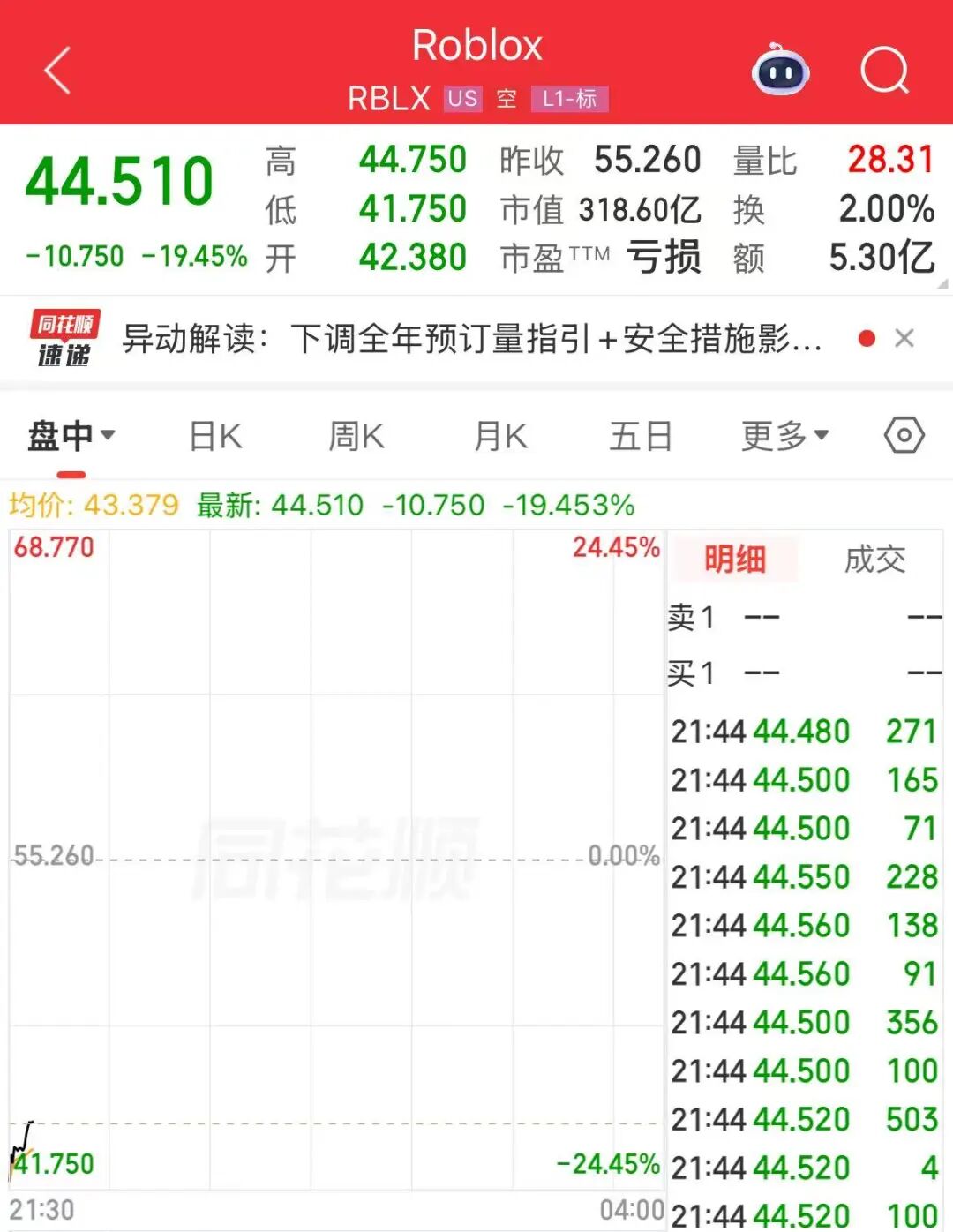The height and width of the screenshot is (1232, 953).
Task: Select trade row 44.520 with 503 volume
Action: pyautogui.click(x=804, y=1120)
